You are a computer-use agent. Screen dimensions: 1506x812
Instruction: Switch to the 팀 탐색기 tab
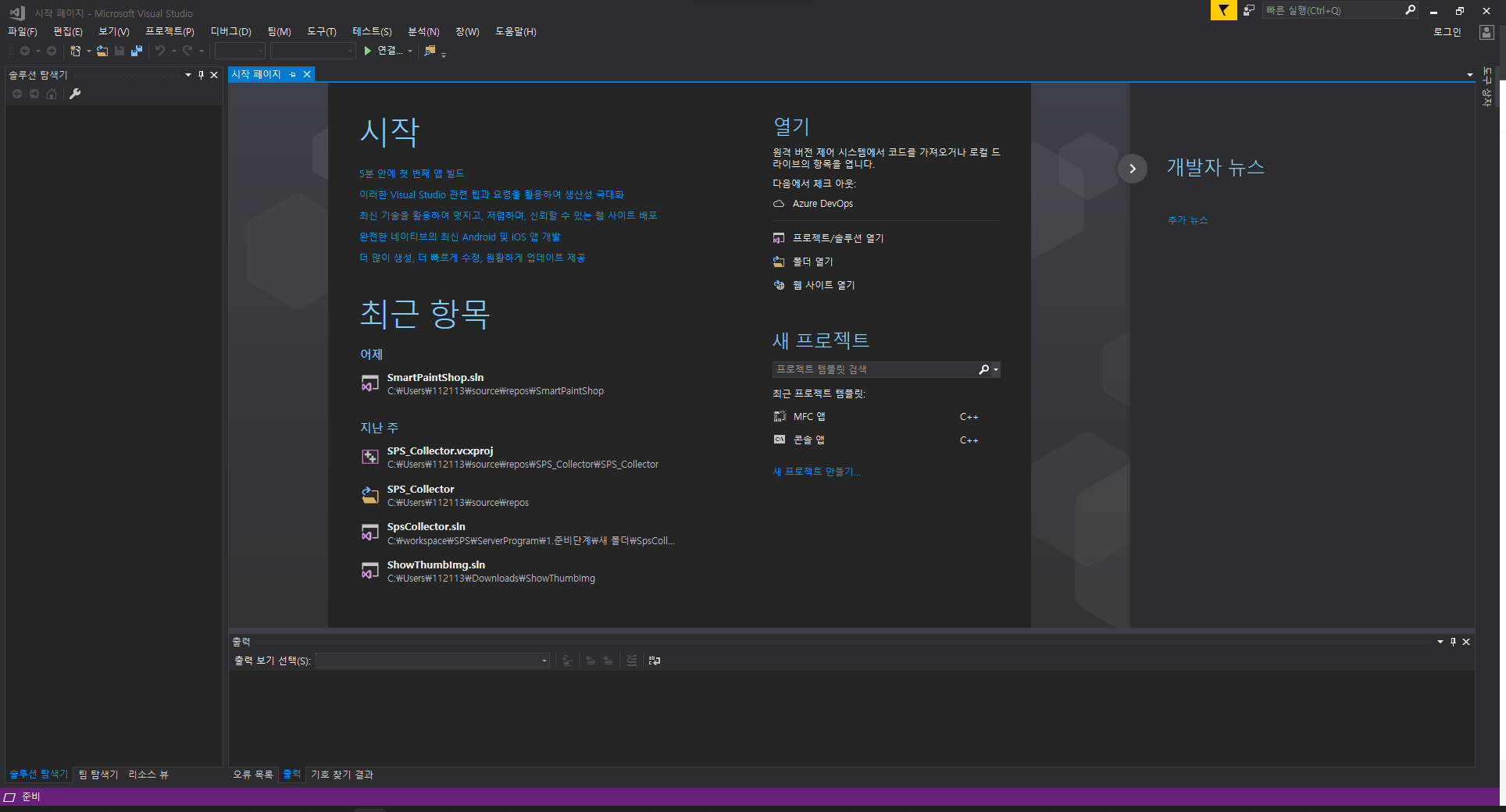pos(98,775)
